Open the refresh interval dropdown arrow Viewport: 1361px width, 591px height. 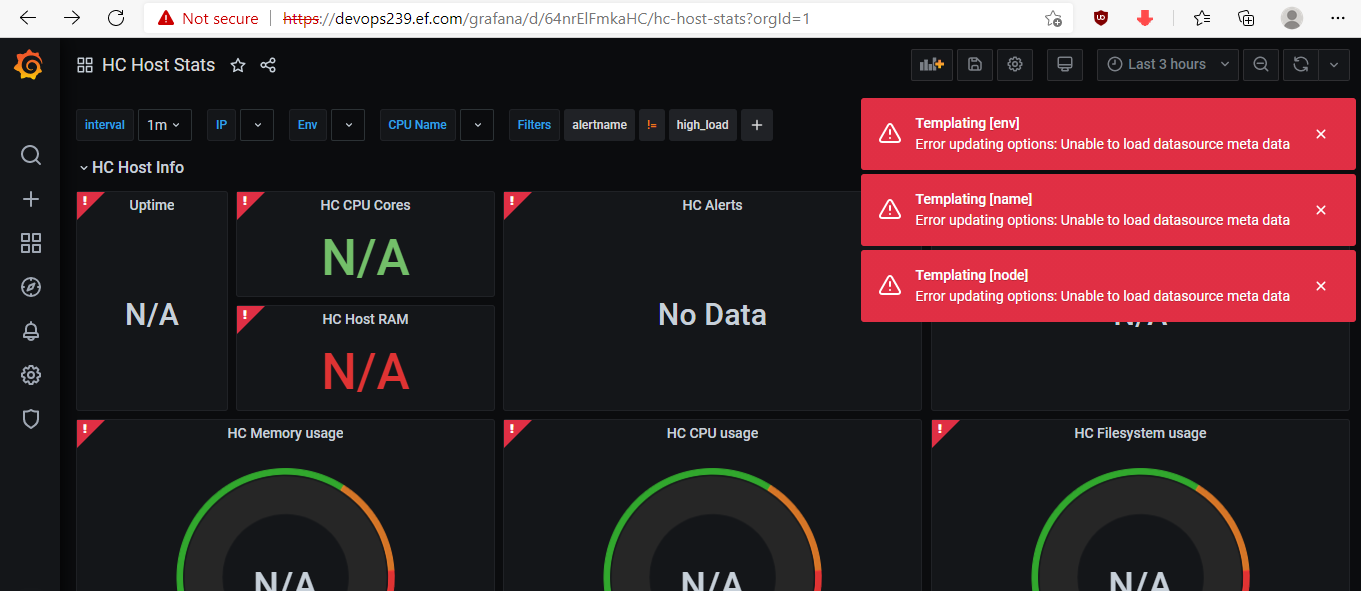pyautogui.click(x=1334, y=65)
